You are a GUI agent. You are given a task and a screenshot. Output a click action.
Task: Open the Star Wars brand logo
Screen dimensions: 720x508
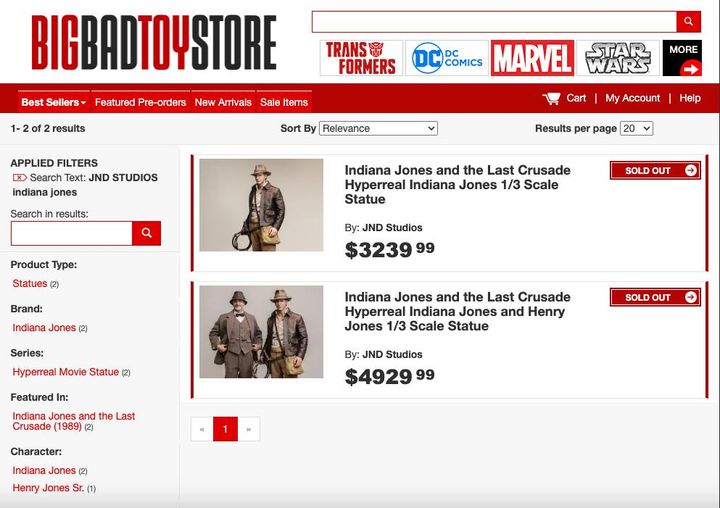click(618, 58)
